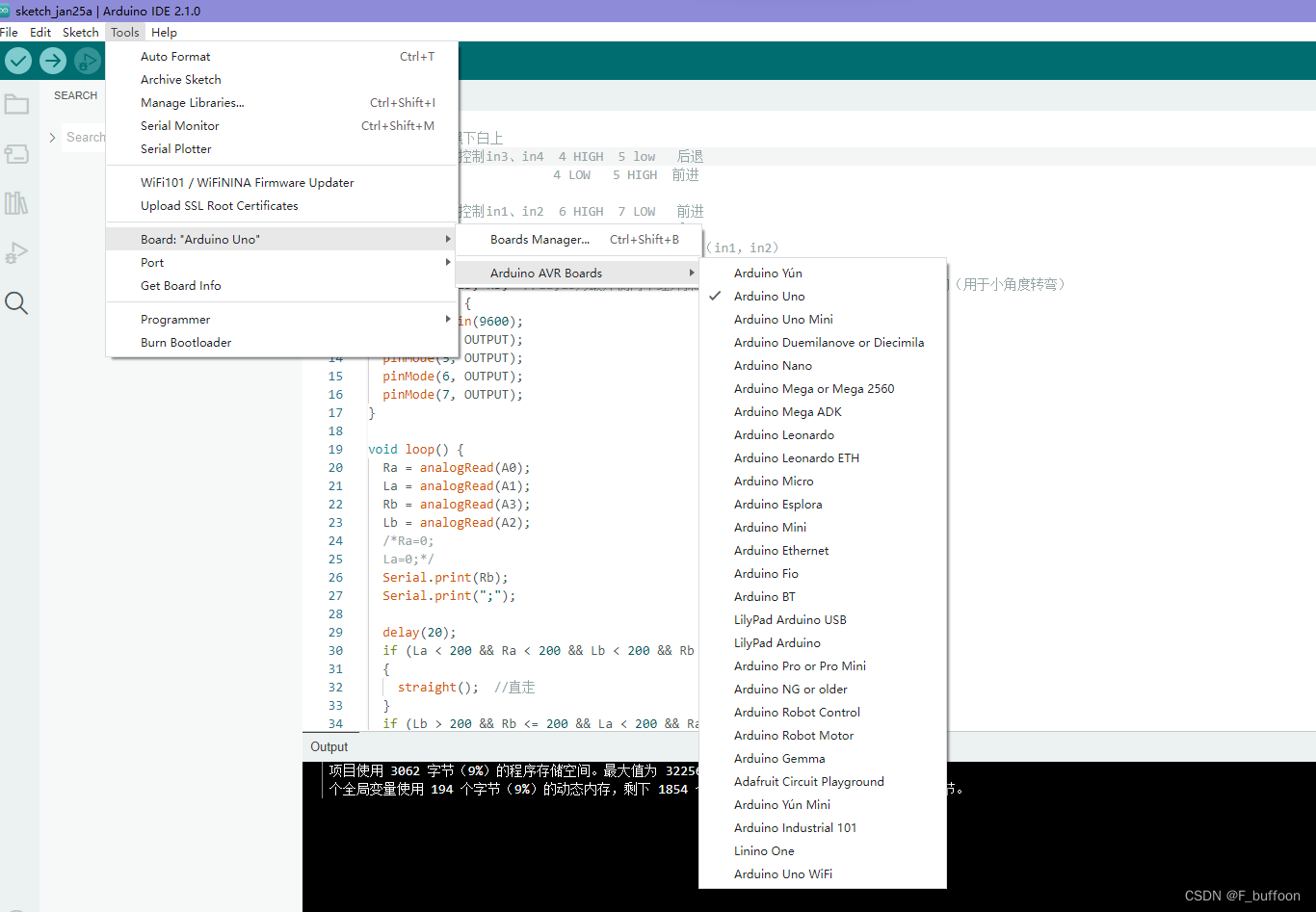Image resolution: width=1316 pixels, height=912 pixels.
Task: Expand the Port submenu
Action: (x=281, y=262)
